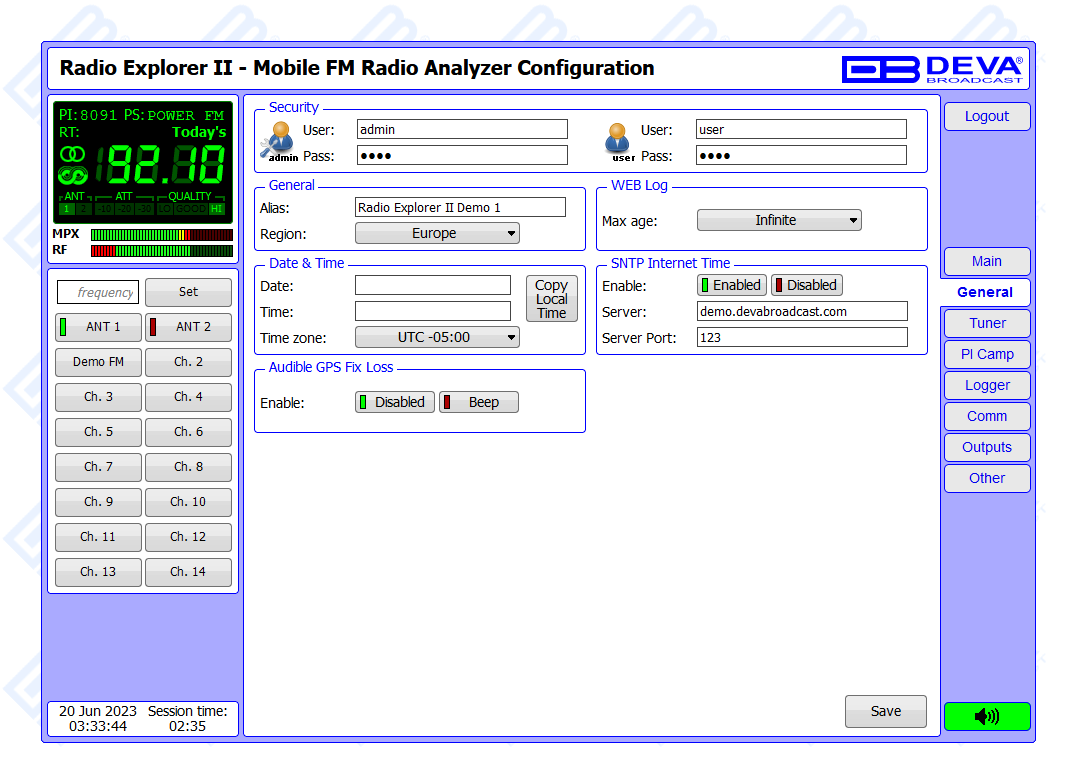
Task: Click the MPX level meter bar
Action: pyautogui.click(x=161, y=234)
